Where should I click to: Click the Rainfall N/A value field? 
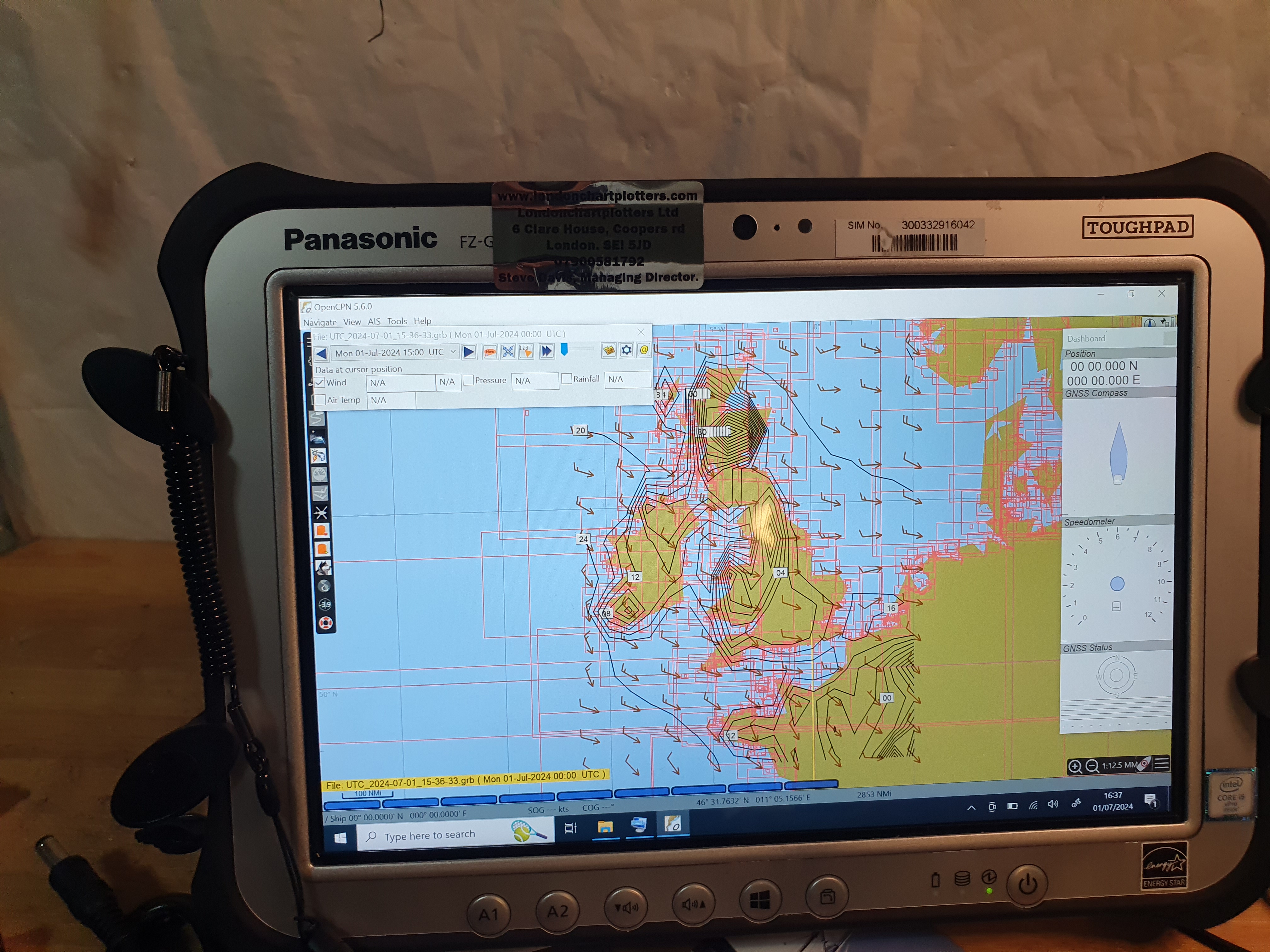[627, 379]
